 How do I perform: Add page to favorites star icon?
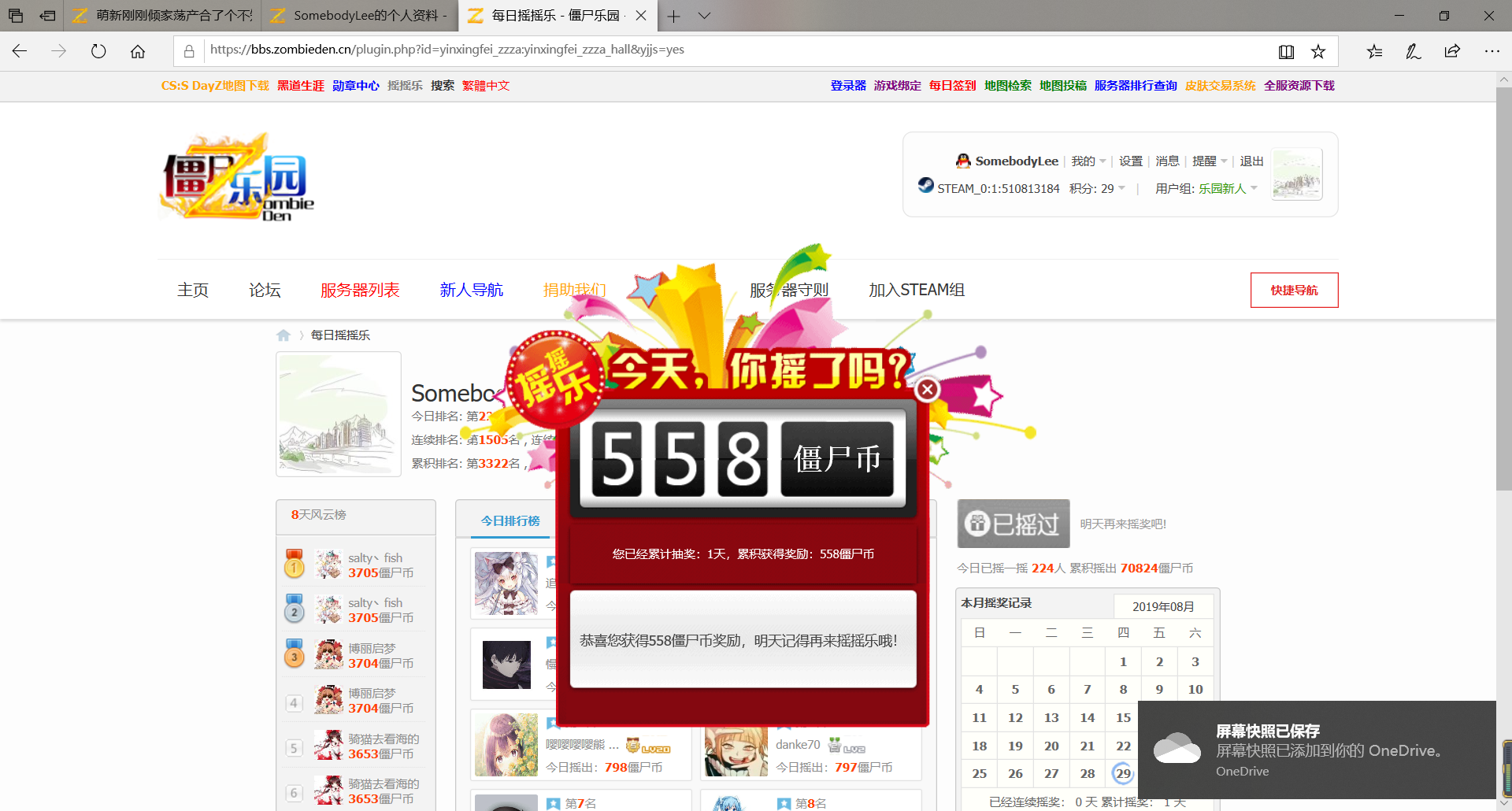(1317, 51)
